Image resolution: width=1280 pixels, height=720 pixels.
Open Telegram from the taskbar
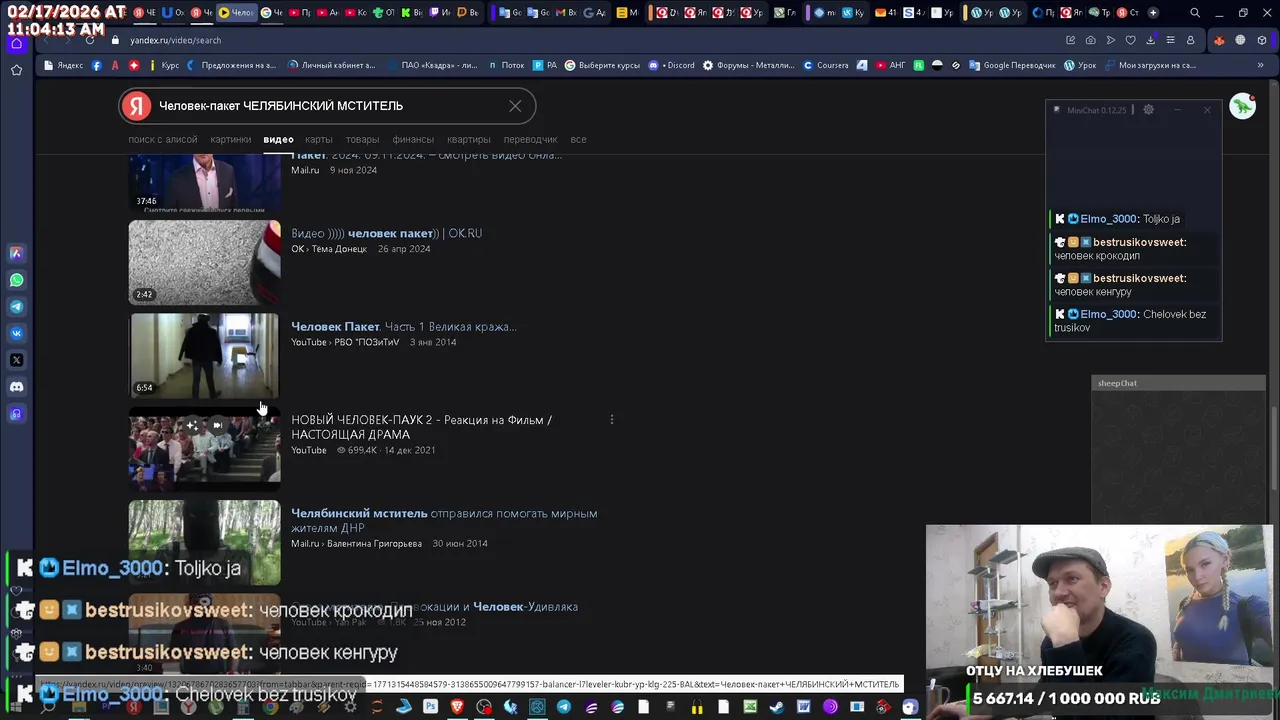[x=563, y=706]
